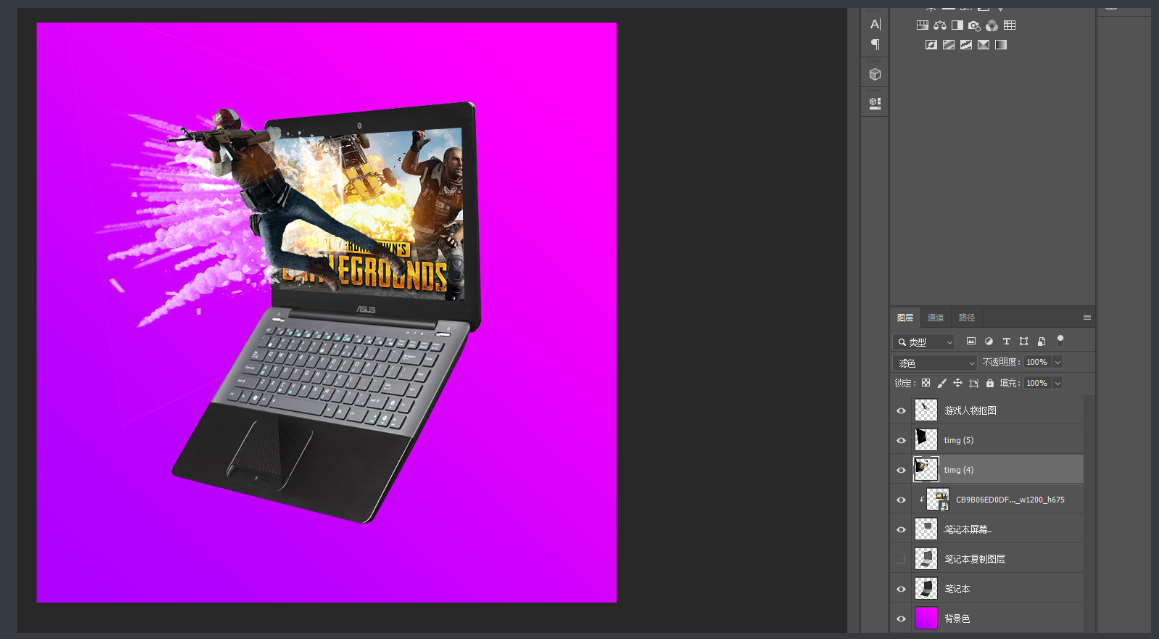Lock all with the padlock icon
Screen dimensions: 1159x639
[990, 383]
